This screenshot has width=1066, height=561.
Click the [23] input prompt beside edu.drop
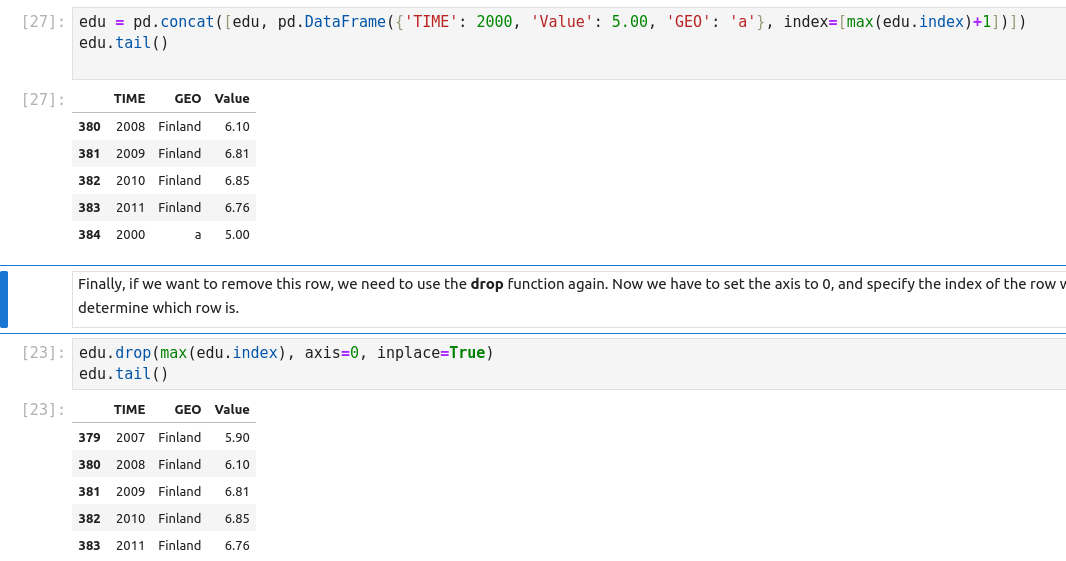click(x=41, y=353)
